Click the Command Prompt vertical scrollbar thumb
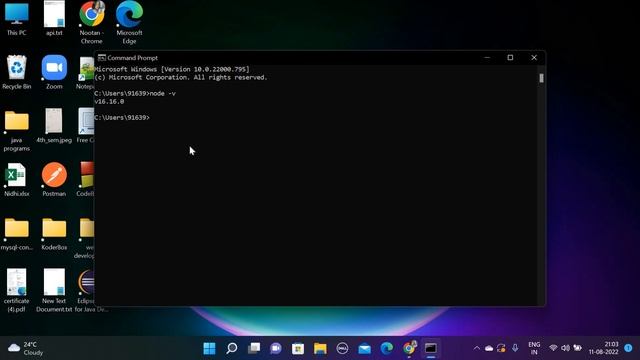This screenshot has height=360, width=640. pyautogui.click(x=541, y=78)
